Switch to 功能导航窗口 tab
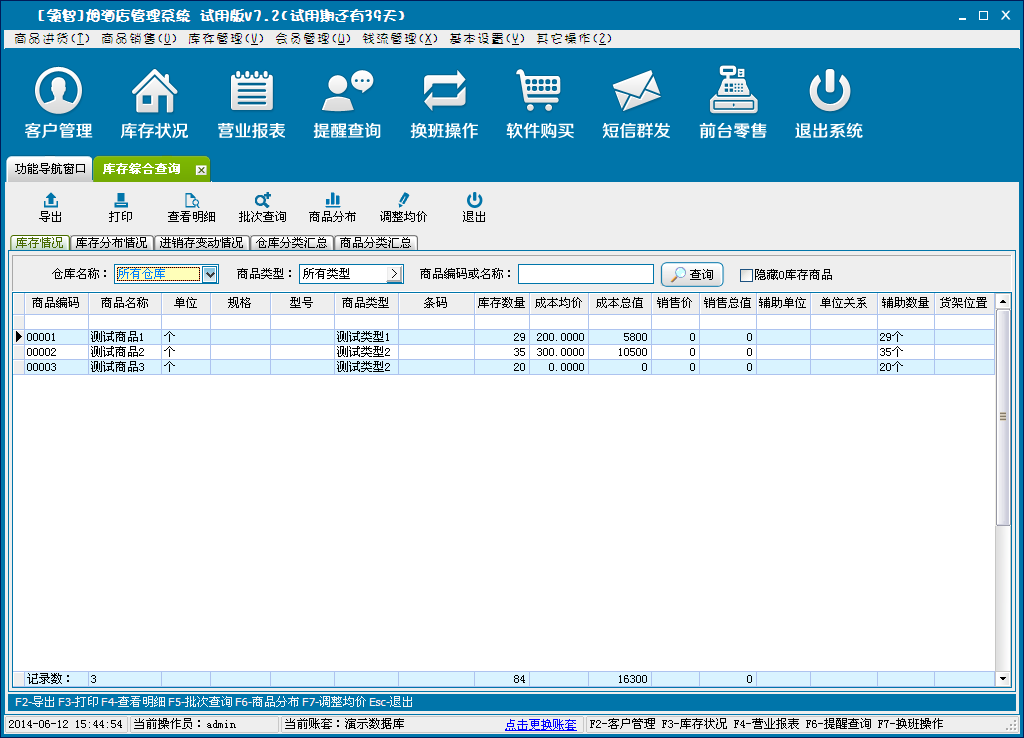The height and width of the screenshot is (738, 1024). tap(50, 169)
